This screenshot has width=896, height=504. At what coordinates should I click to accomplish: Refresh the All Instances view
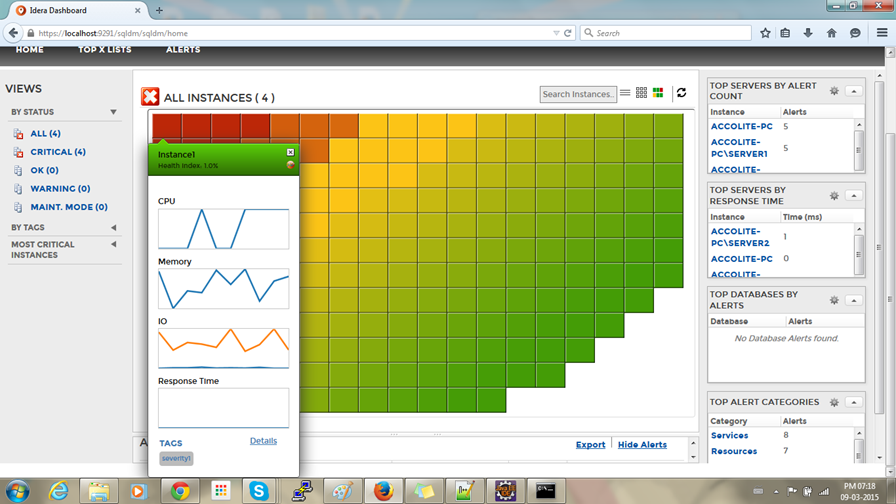(x=681, y=93)
